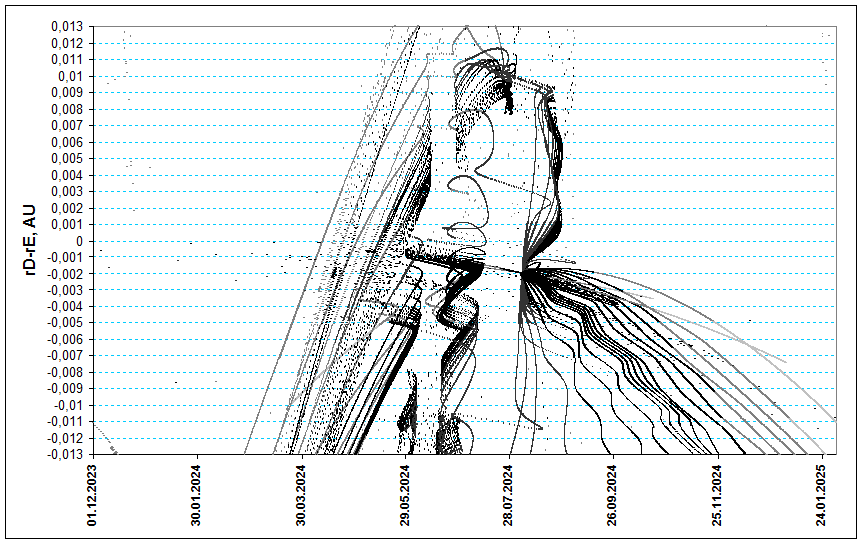The image size is (863, 544).
Task: Select the y-axis label 0,008
Action: [x=67, y=109]
